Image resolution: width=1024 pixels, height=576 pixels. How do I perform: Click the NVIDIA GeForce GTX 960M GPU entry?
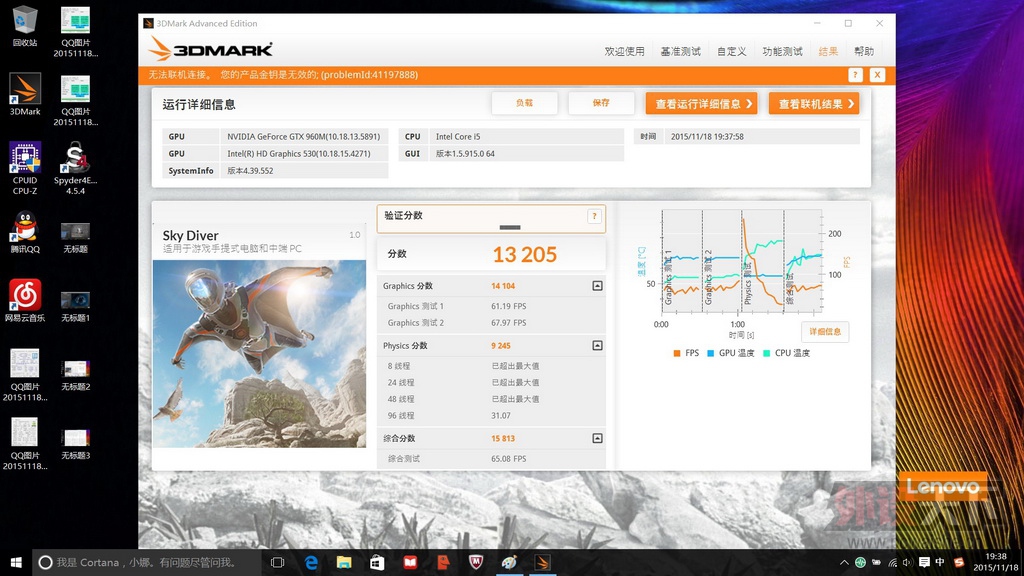coord(304,136)
